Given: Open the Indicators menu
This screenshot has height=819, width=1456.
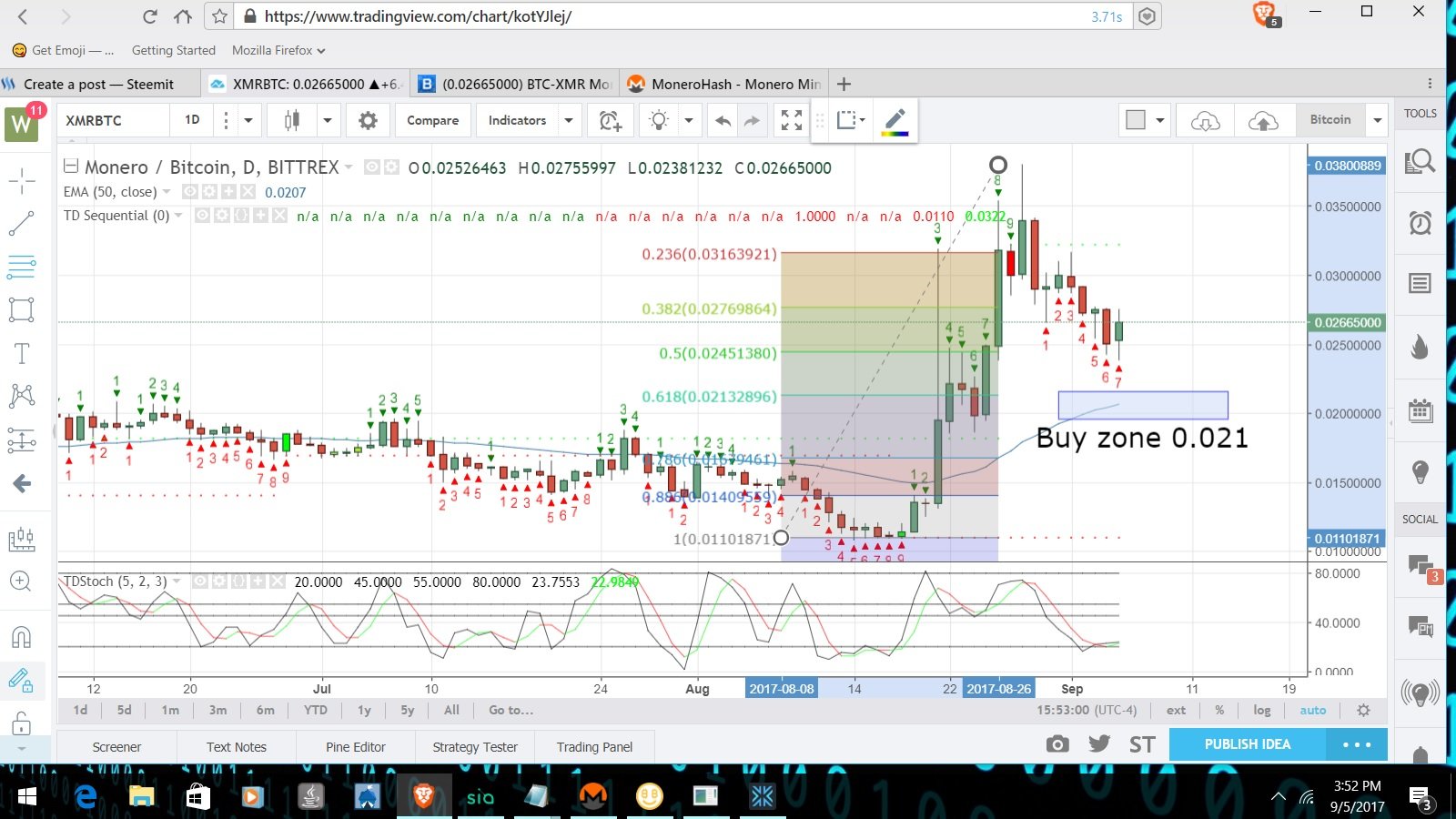Looking at the screenshot, I should click(x=517, y=120).
